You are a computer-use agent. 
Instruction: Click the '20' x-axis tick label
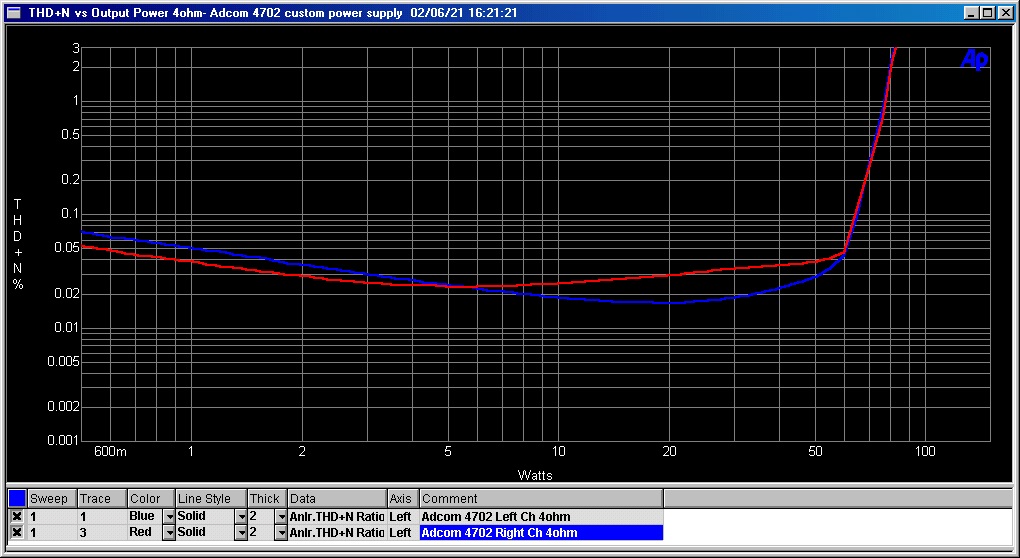669,451
